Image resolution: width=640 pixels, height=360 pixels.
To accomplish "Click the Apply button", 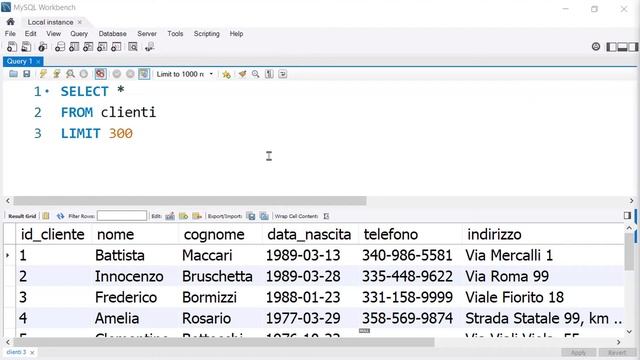I will 578,352.
